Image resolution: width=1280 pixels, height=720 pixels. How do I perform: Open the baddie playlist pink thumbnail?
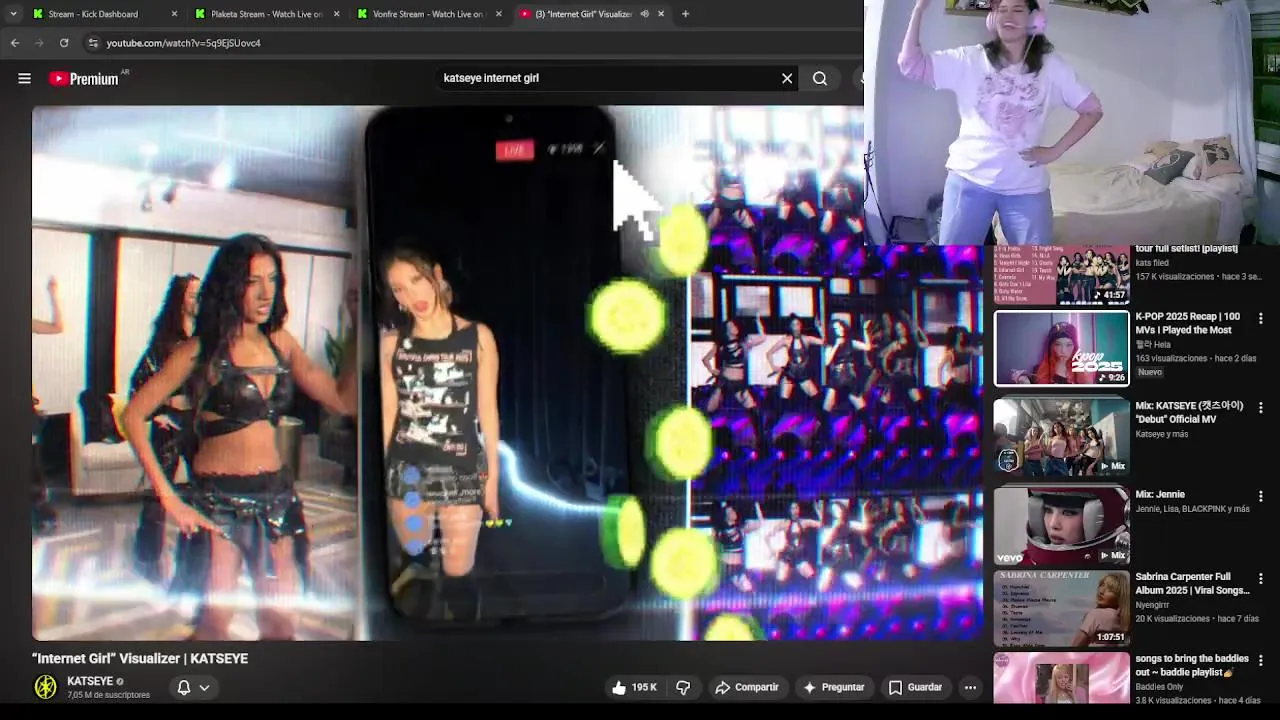tap(1061, 678)
